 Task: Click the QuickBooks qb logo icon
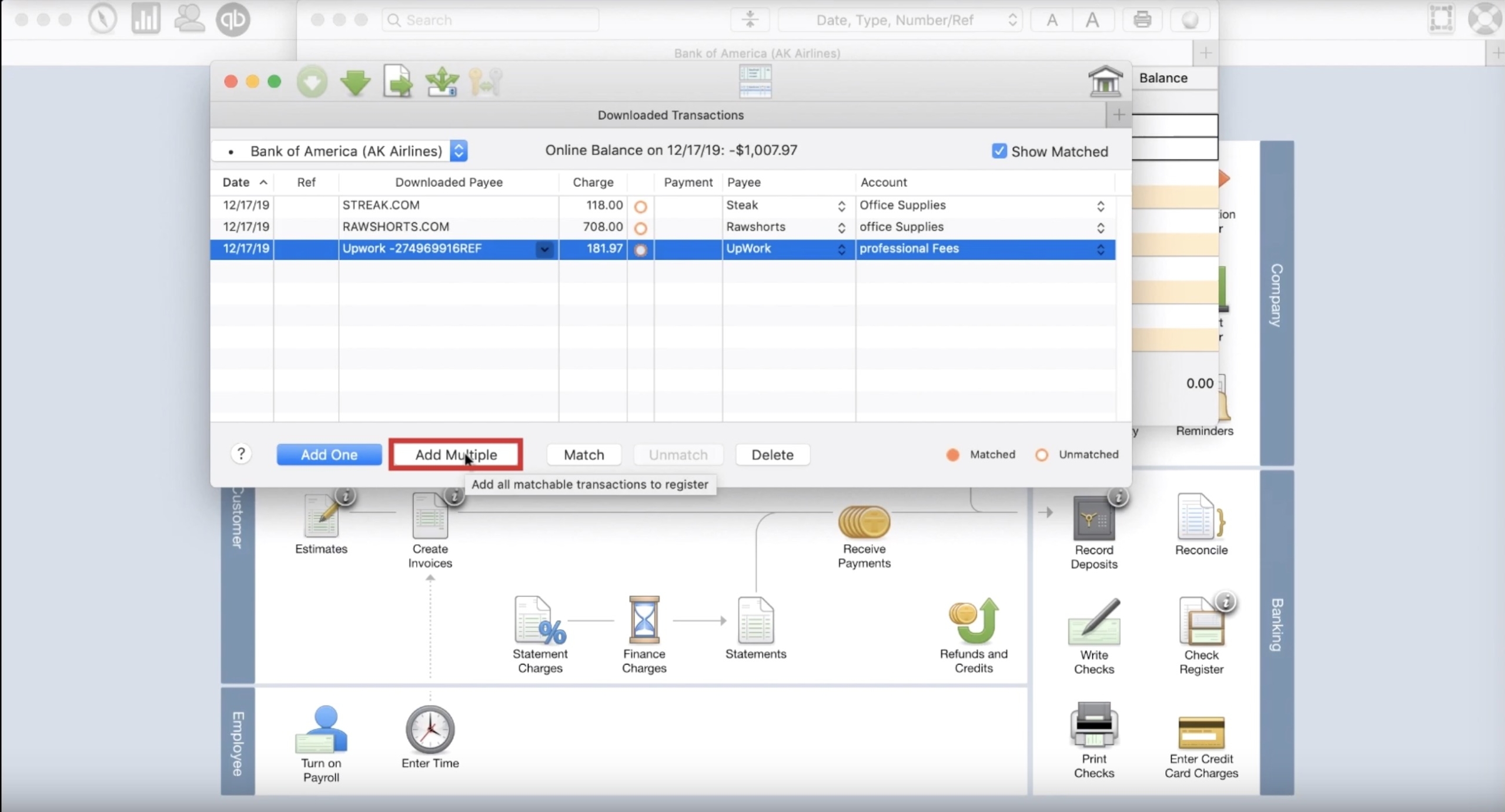[x=233, y=19]
